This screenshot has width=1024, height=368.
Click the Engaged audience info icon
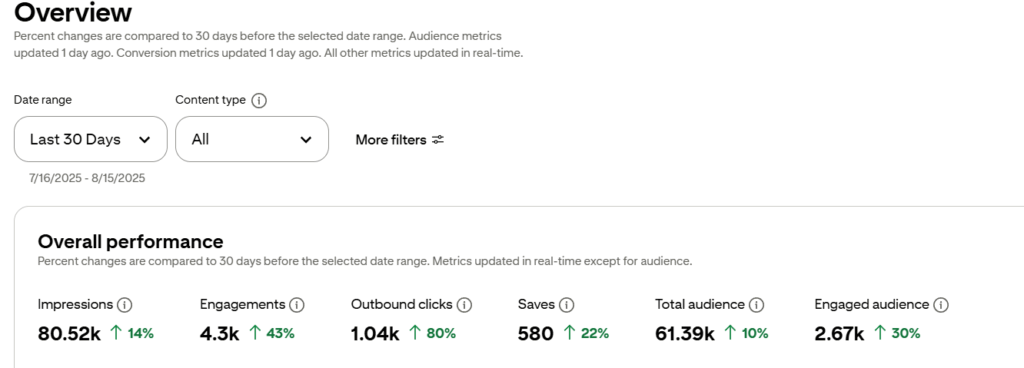point(940,305)
